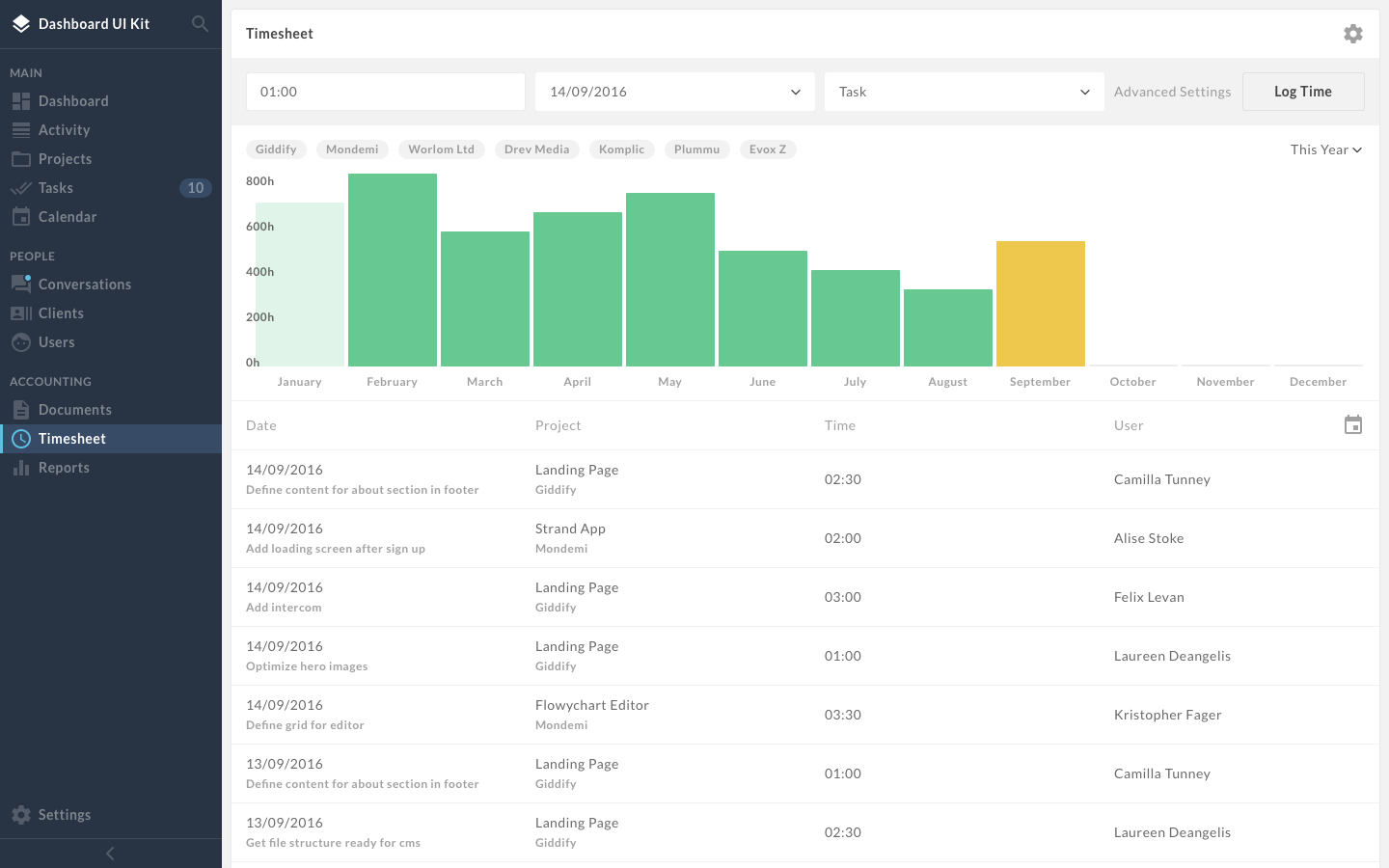Open the 14/09/2016 date dropdown

click(675, 92)
